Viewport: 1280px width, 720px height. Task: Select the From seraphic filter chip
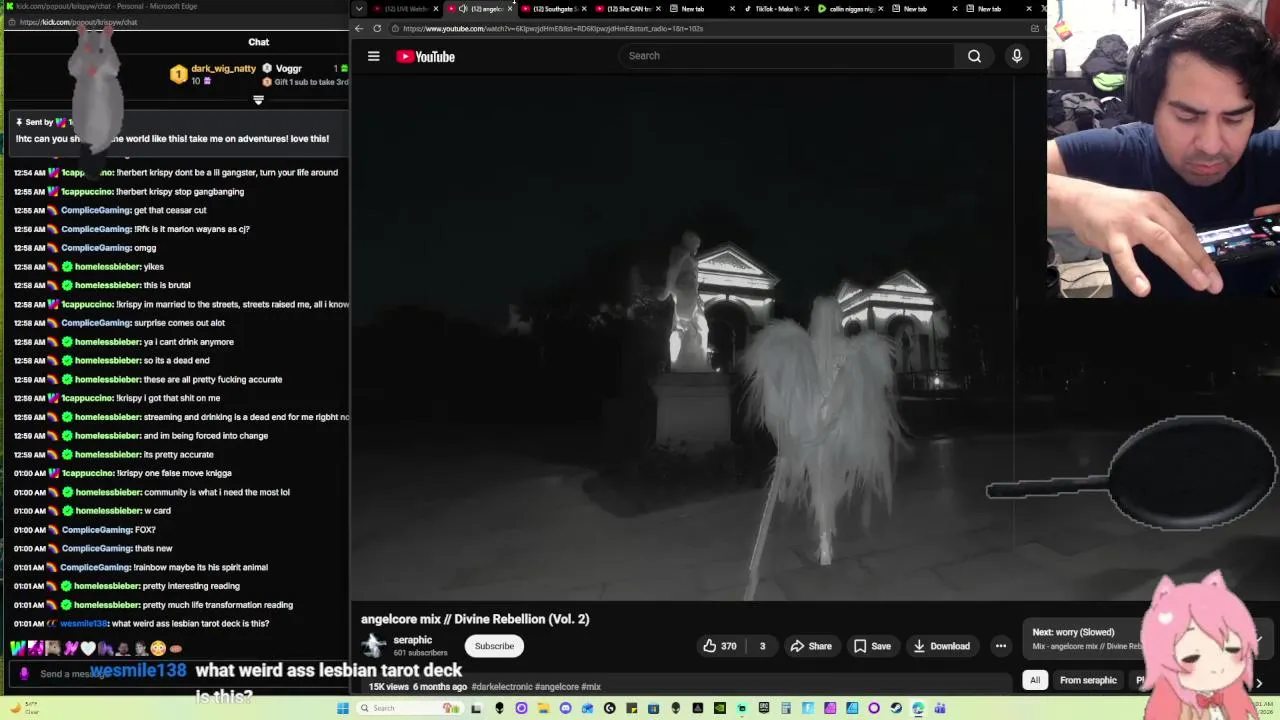pos(1088,680)
